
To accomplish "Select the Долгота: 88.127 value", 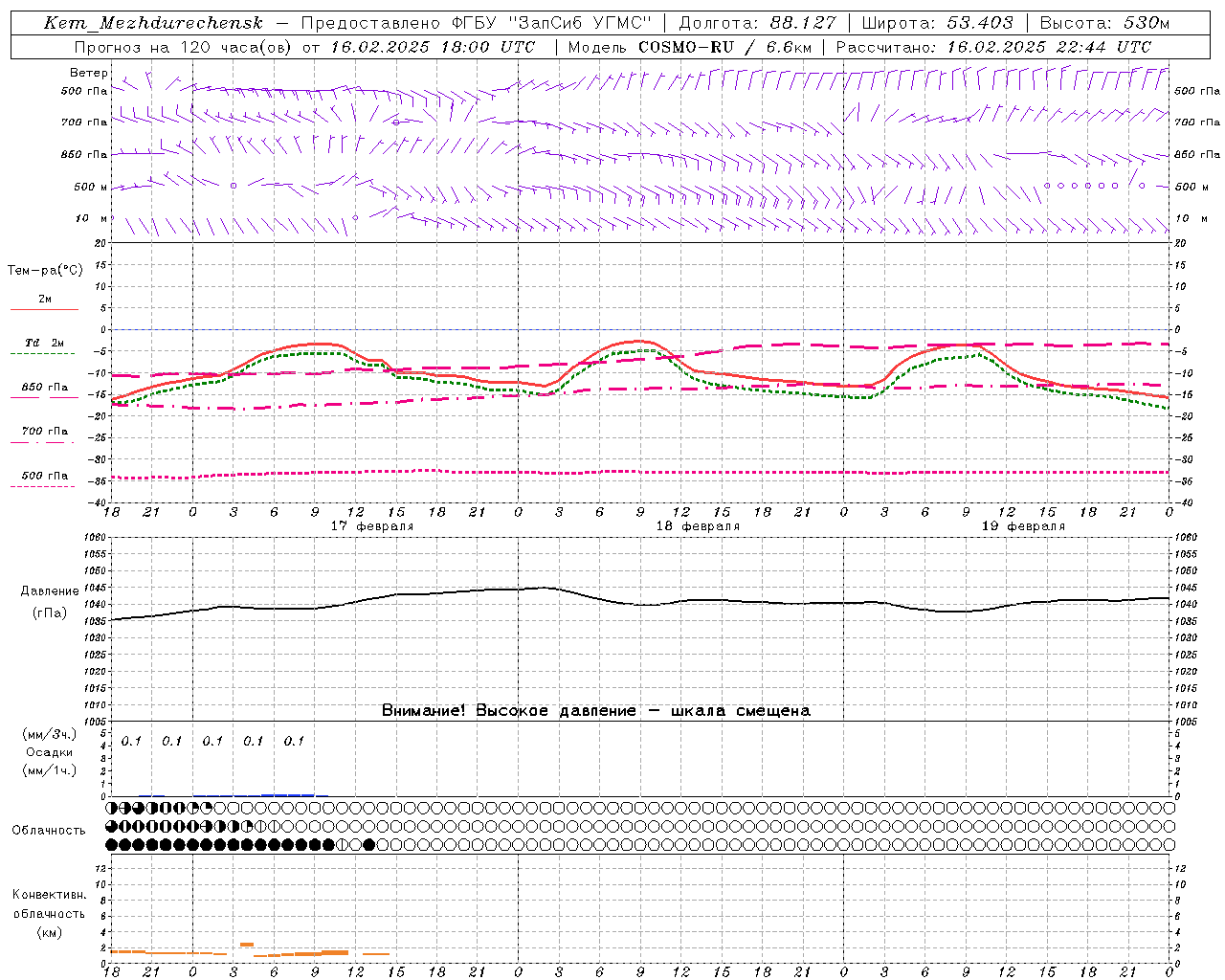I will click(x=757, y=23).
